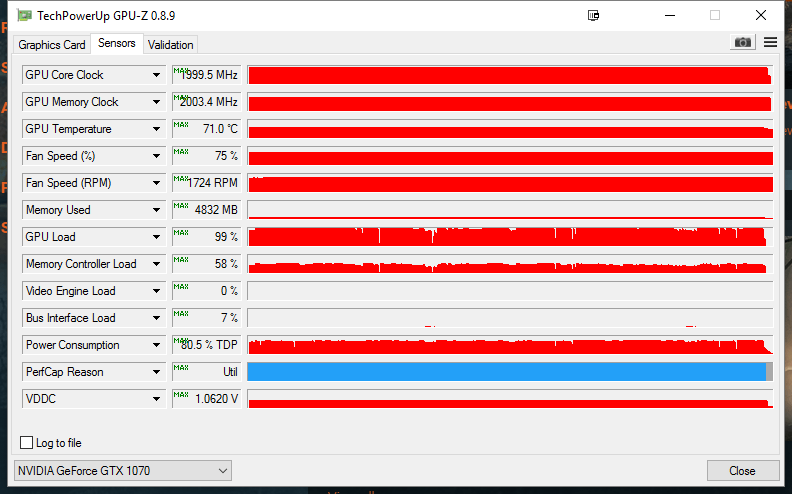Click the MAX indicator for GPU Core Clock
The width and height of the screenshot is (792, 494).
pyautogui.click(x=180, y=70)
